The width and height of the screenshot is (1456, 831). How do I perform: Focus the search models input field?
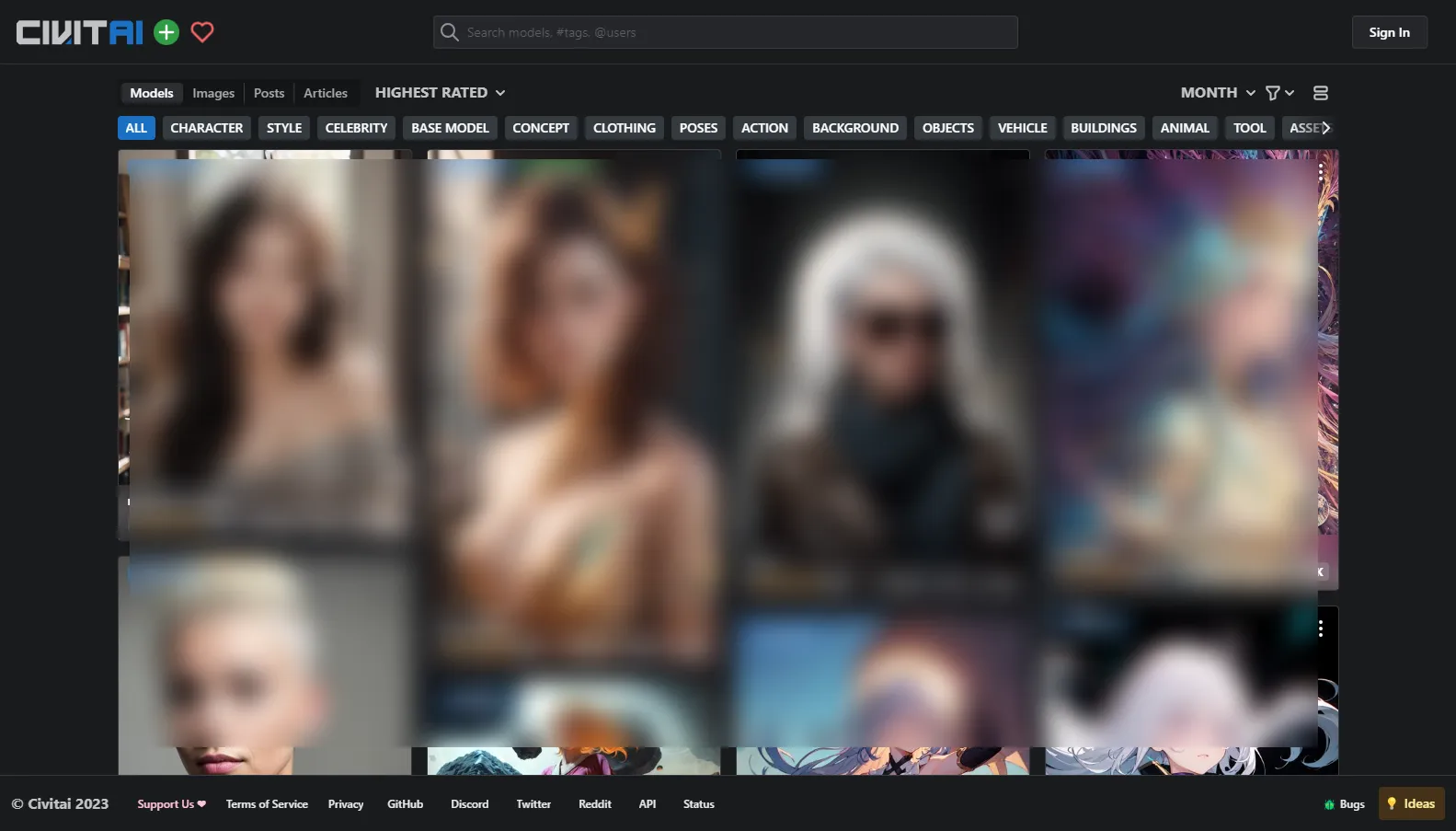(x=736, y=33)
